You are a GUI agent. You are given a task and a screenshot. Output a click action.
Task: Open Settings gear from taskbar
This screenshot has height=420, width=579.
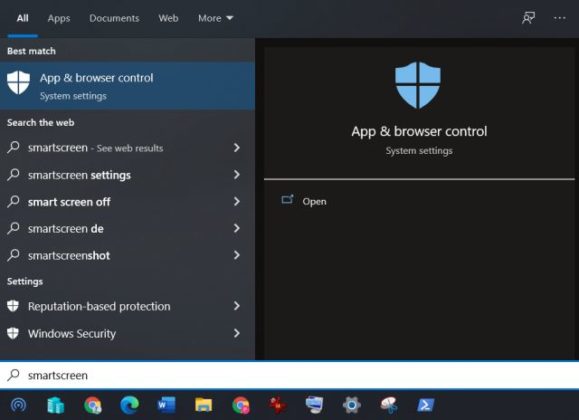352,405
